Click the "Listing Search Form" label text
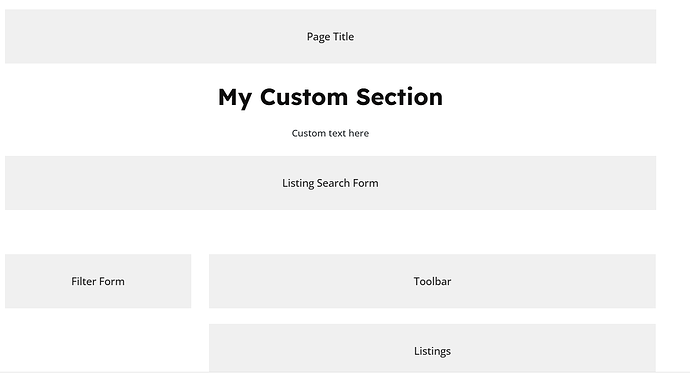This screenshot has width=690, height=373. coord(330,183)
